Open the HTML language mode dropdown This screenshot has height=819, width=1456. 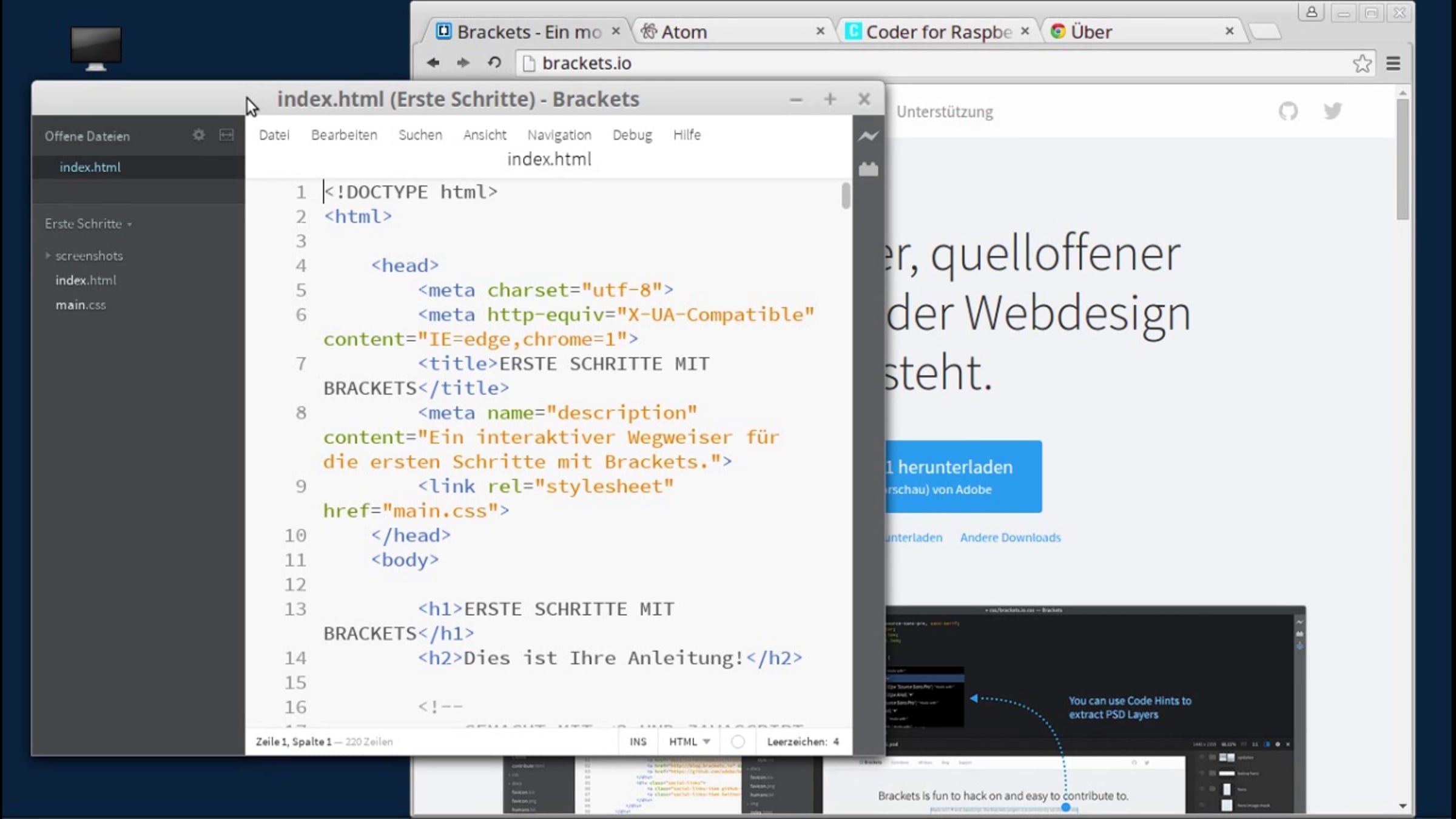(689, 741)
